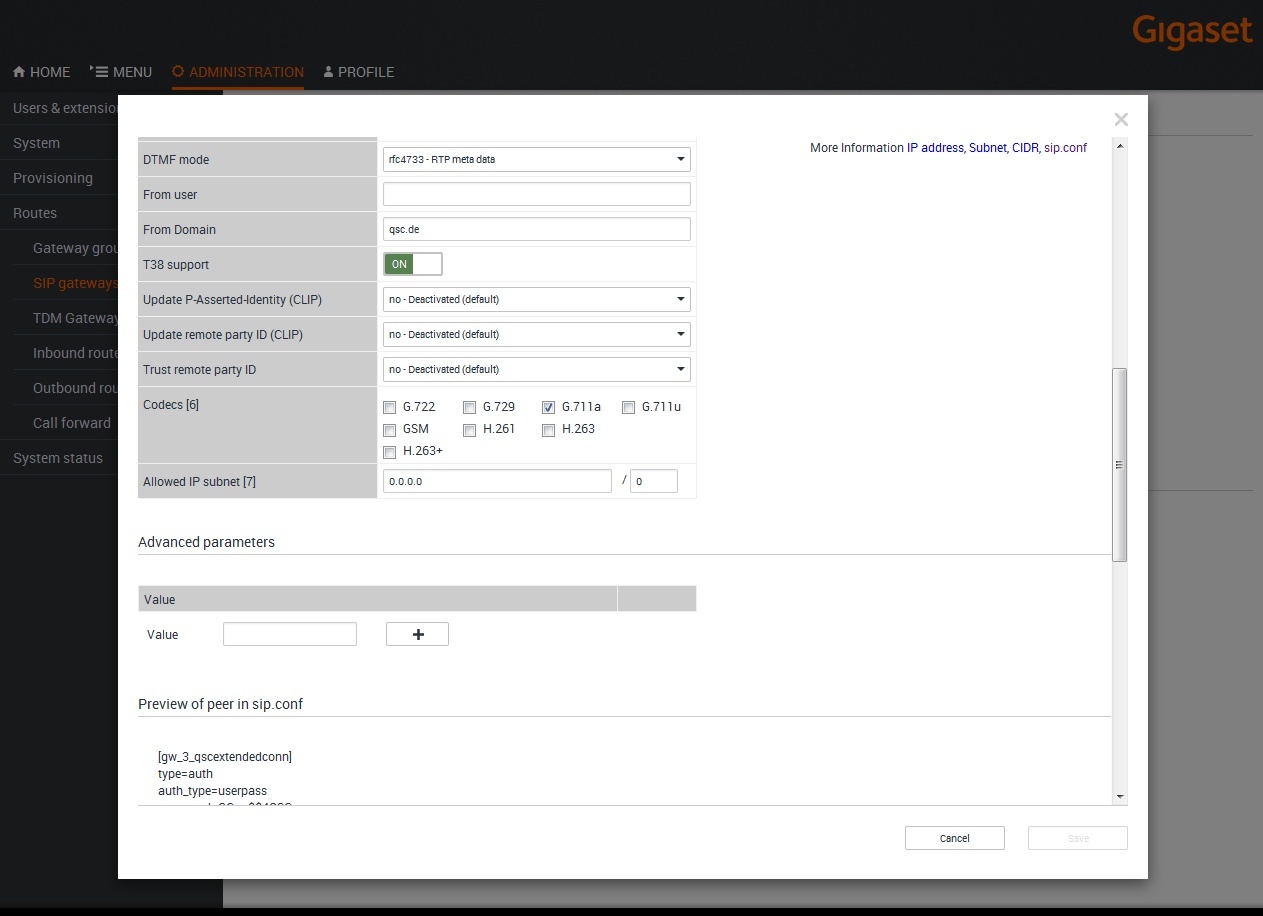Close the dialog with the X icon
1263x916 pixels.
click(x=1121, y=119)
